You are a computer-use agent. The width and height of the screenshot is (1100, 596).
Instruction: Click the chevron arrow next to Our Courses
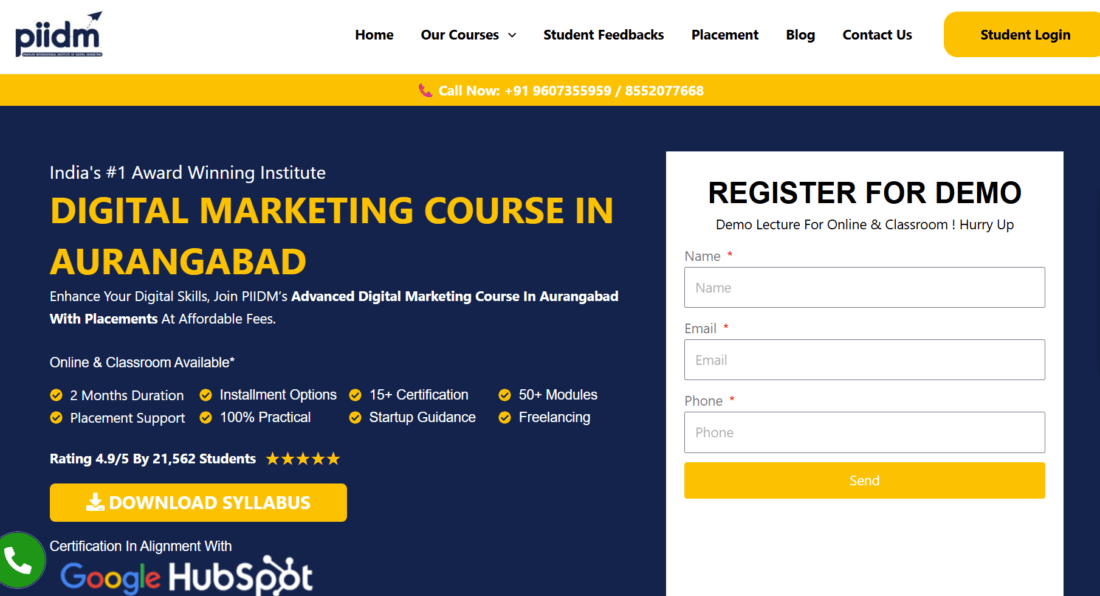pos(512,35)
